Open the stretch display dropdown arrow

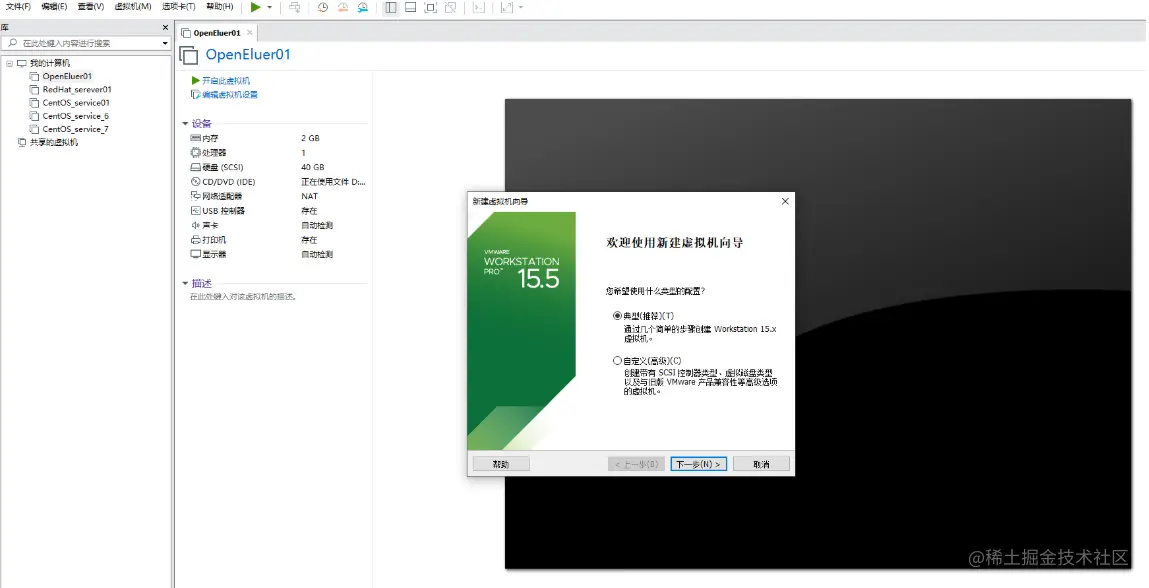[x=521, y=7]
